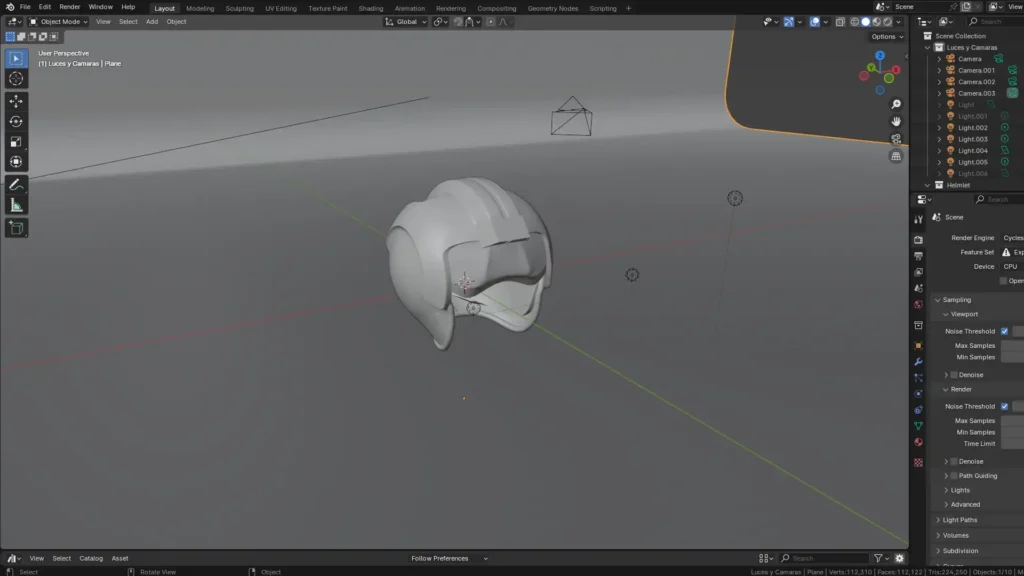The height and width of the screenshot is (576, 1024).
Task: Click the Add Cube tool icon
Action: tap(16, 228)
